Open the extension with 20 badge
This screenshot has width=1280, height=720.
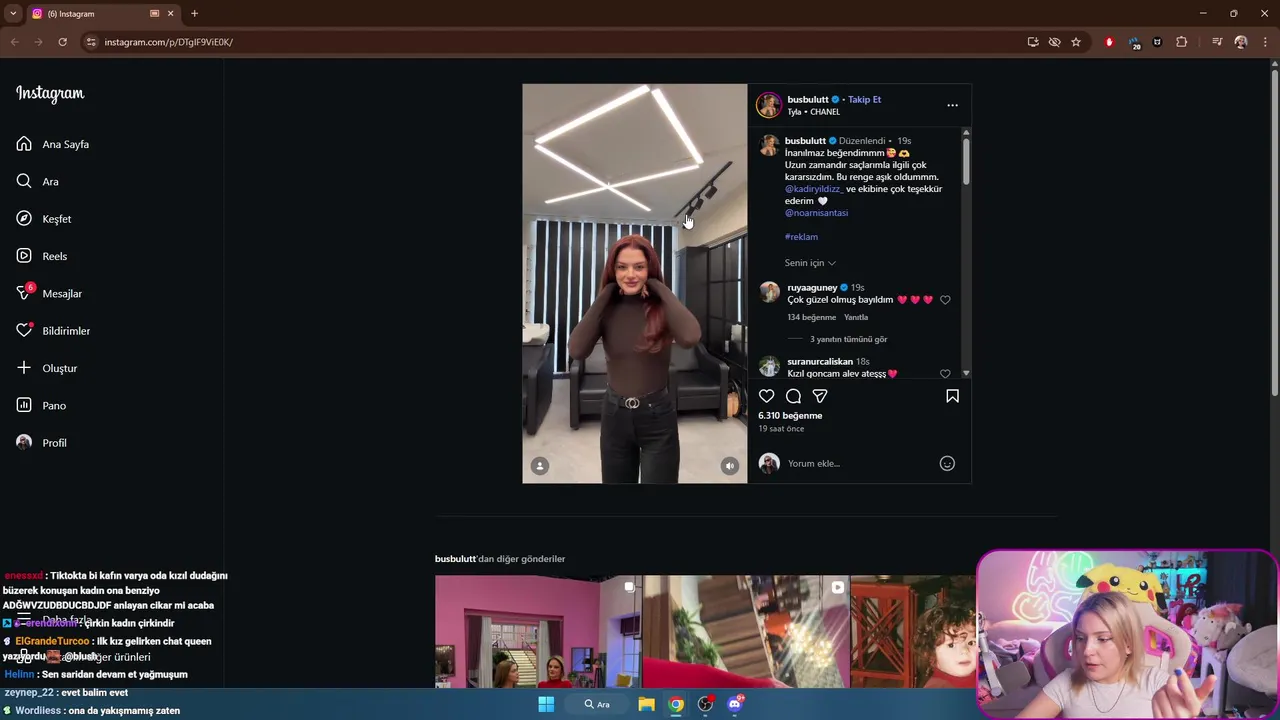[1134, 43]
